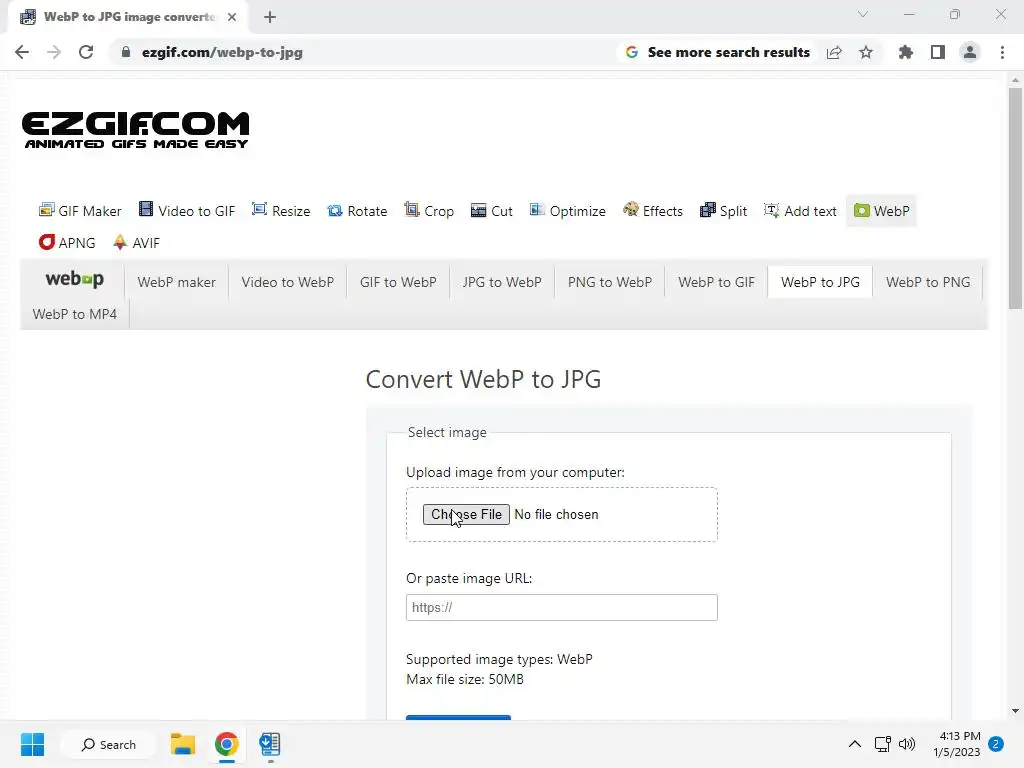Switch to the PNG to WebP tab
Image resolution: width=1024 pixels, height=768 pixels.
point(610,282)
